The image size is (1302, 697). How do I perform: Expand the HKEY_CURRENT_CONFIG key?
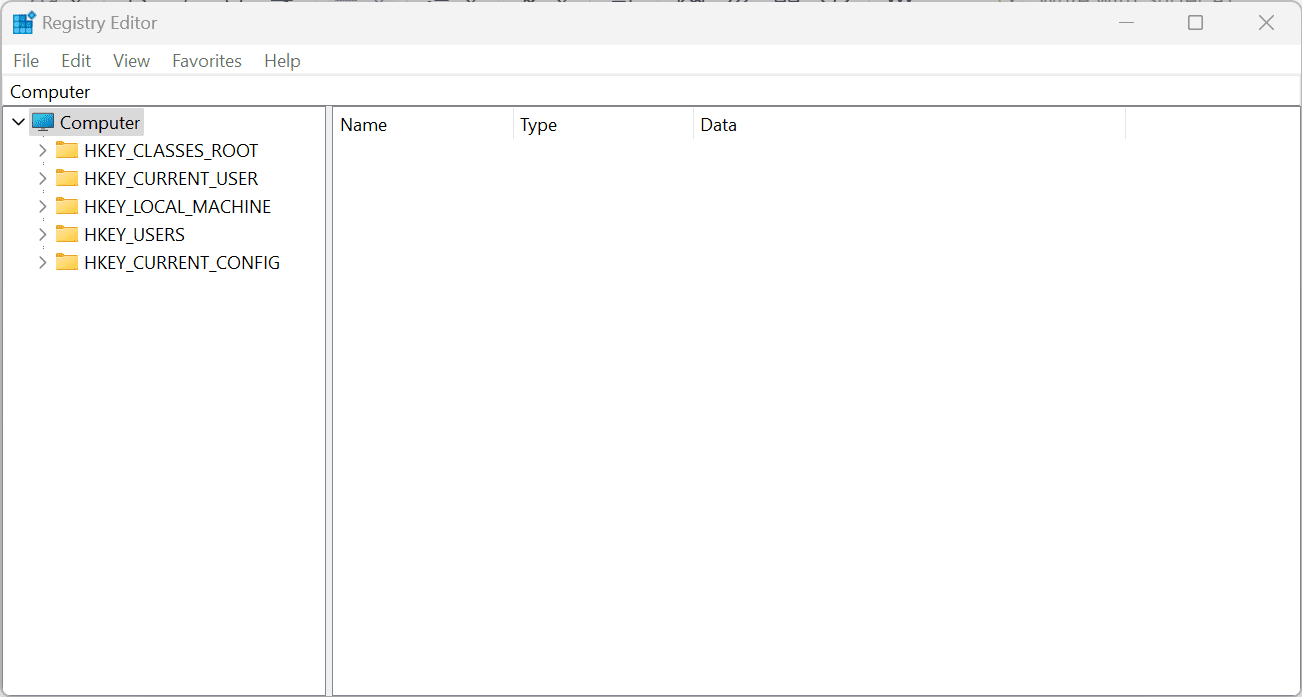(42, 262)
